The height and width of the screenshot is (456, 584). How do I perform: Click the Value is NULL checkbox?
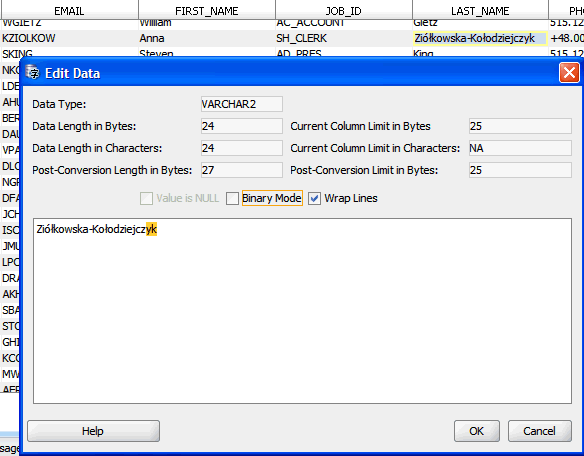pos(146,198)
